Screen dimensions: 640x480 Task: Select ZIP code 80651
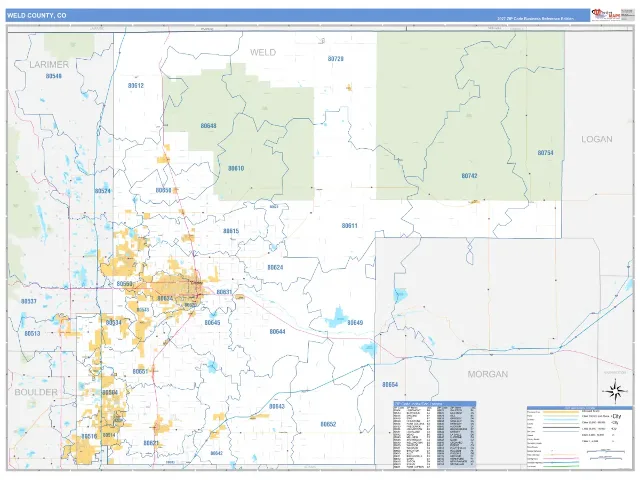140,371
